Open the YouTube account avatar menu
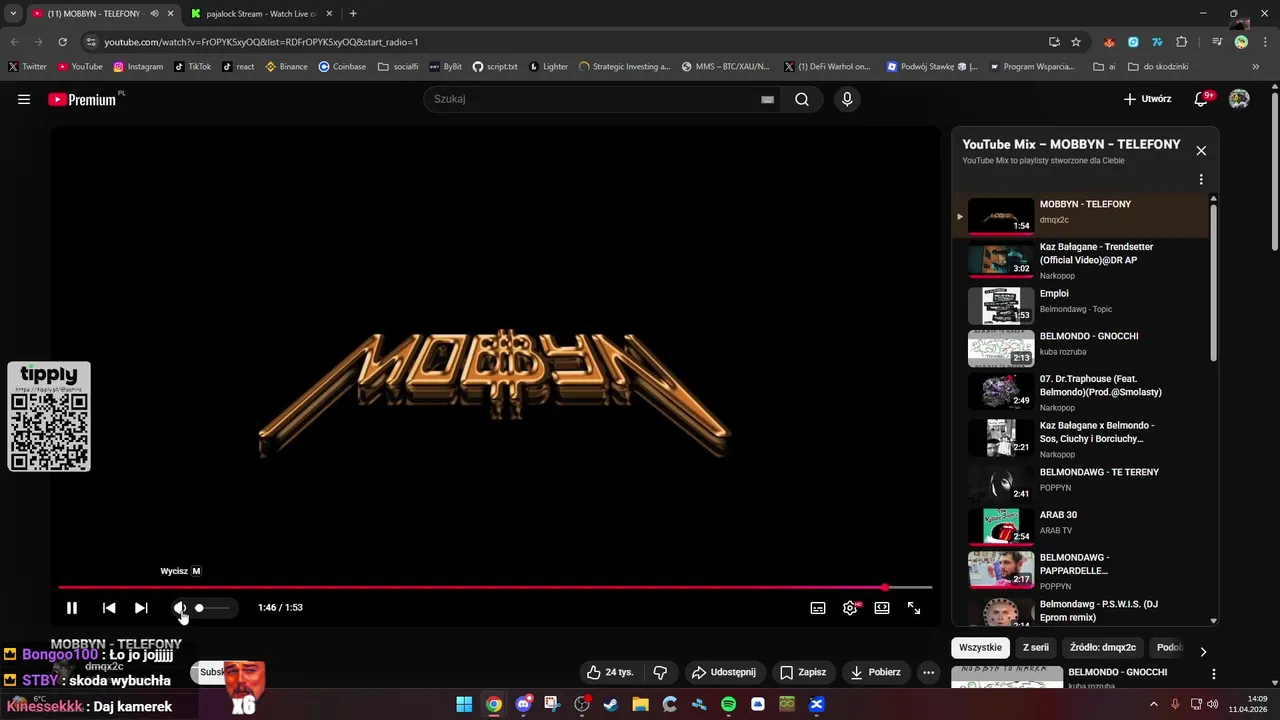1280x720 pixels. (x=1239, y=99)
